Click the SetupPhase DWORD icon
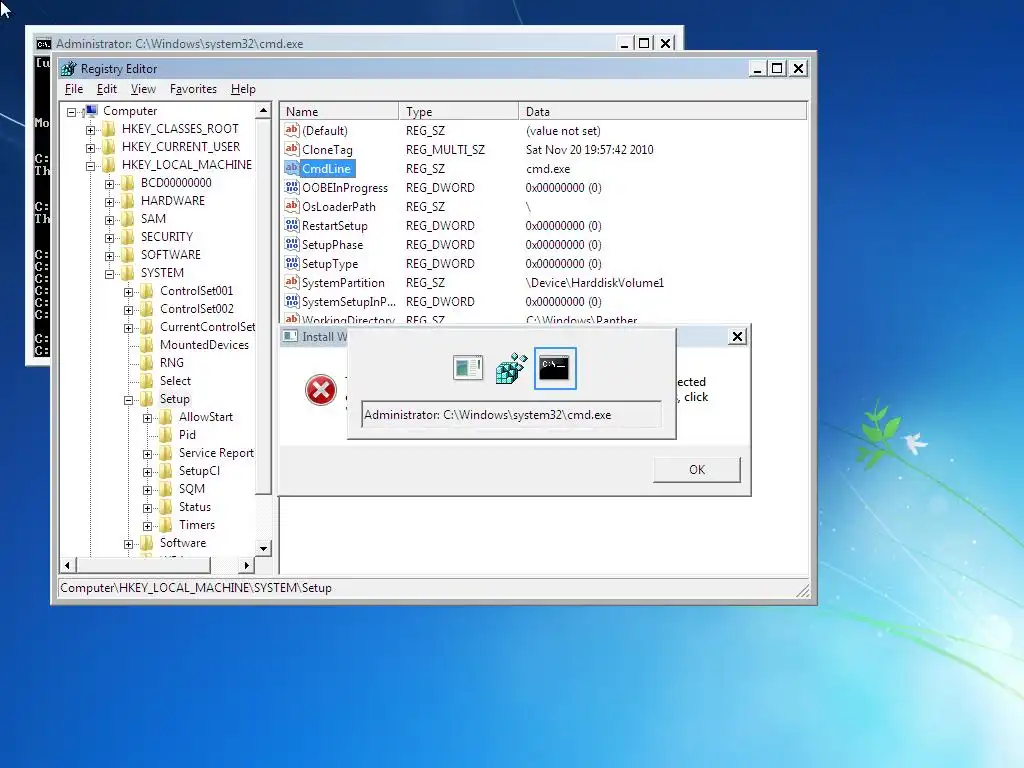 [292, 244]
